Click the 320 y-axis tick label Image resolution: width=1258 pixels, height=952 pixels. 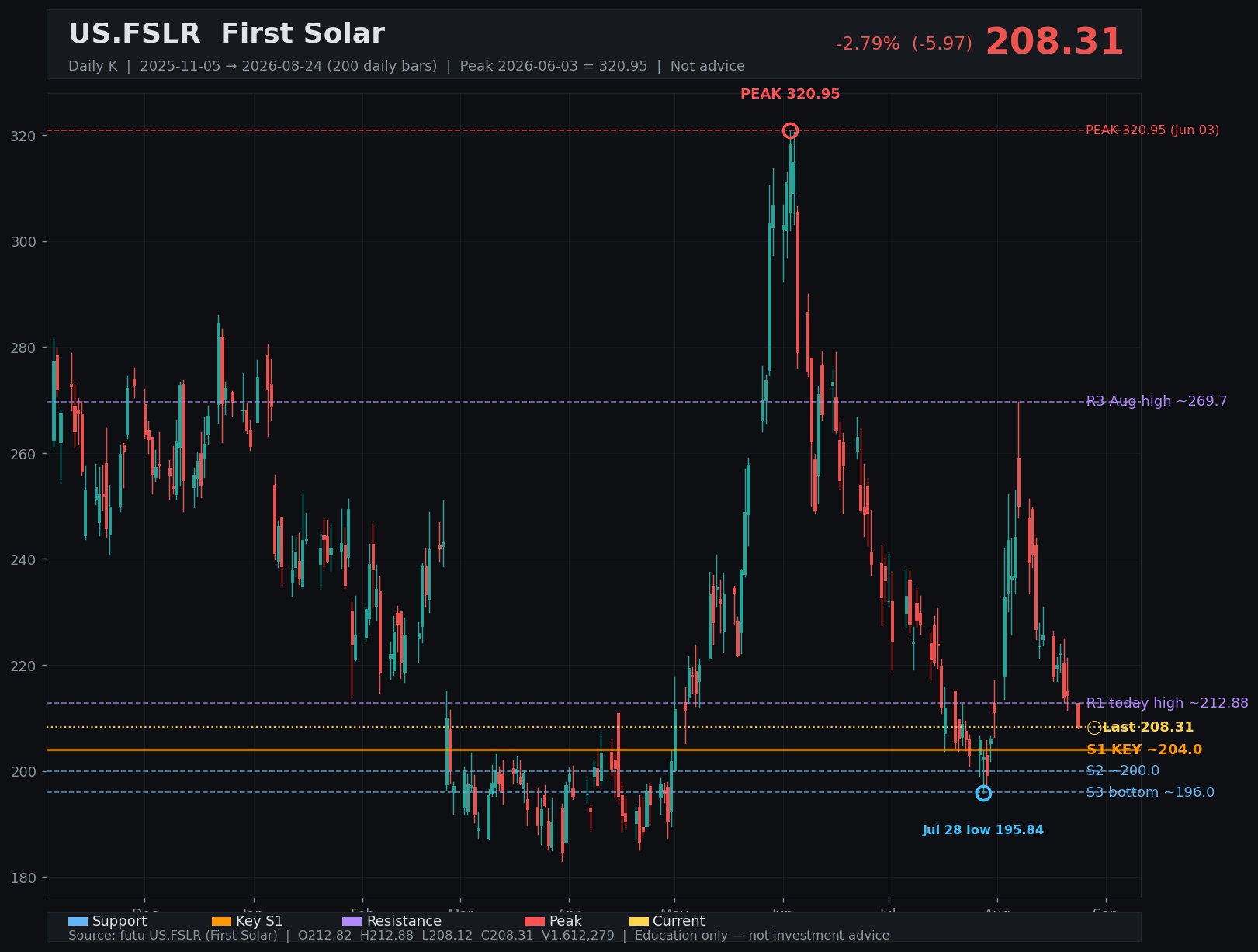[x=25, y=137]
